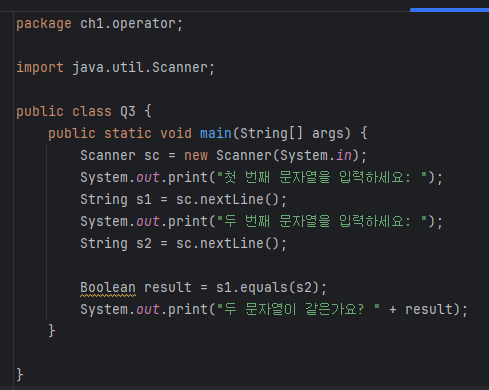489x390 pixels.
Task: Click the closing brace of the Q3 class
Action: coord(20,375)
